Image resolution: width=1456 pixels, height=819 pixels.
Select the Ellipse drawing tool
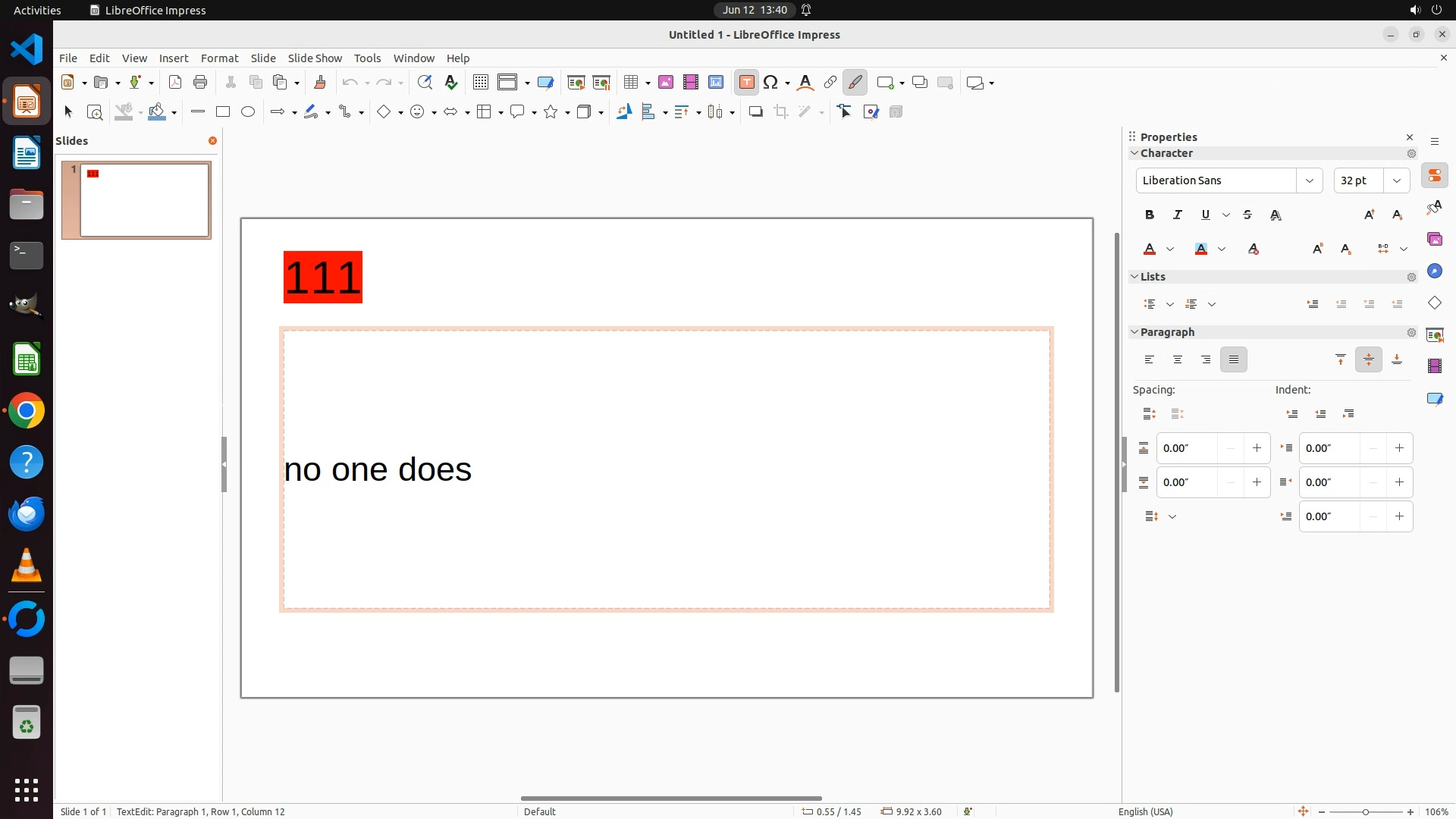pos(248,112)
